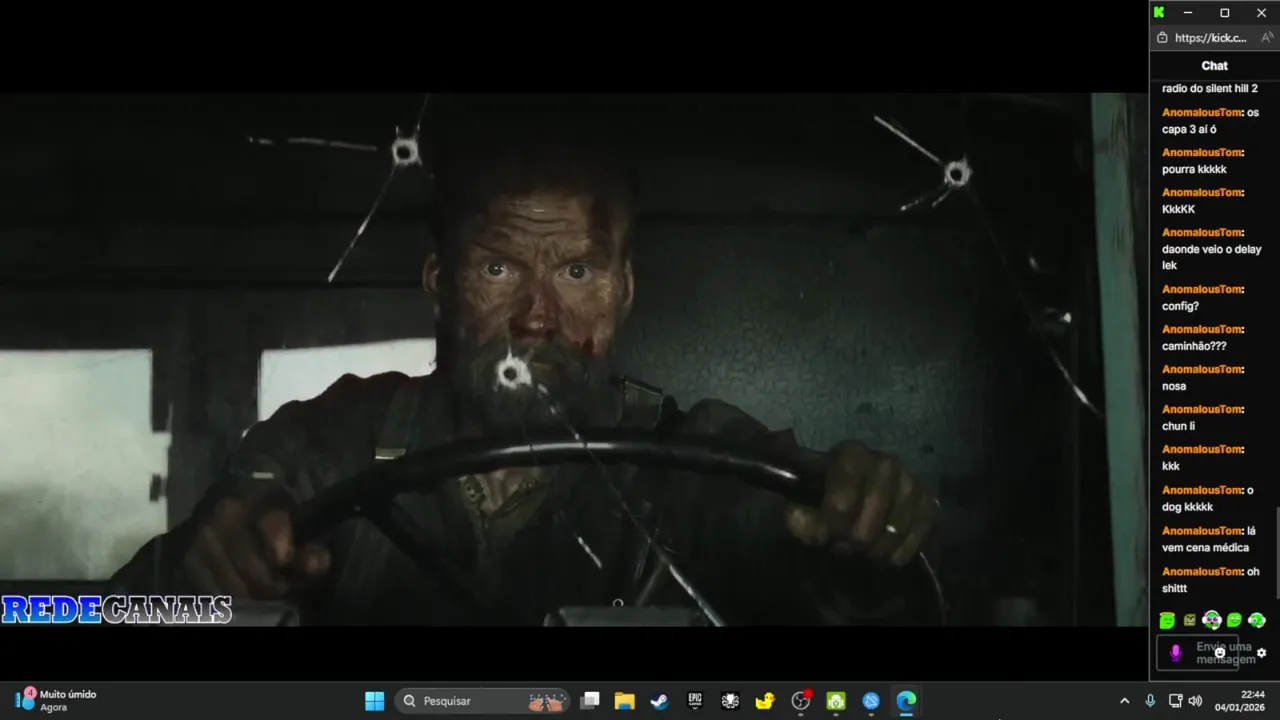Maximize the Kick chat popup window
Screen dimensions: 1280x720
pos(1224,13)
